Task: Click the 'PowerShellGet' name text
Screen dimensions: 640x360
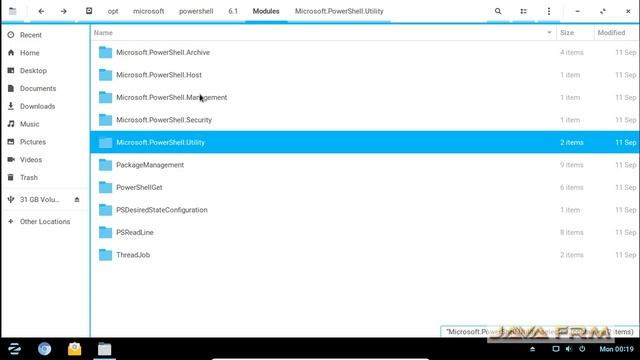Action: 139,187
